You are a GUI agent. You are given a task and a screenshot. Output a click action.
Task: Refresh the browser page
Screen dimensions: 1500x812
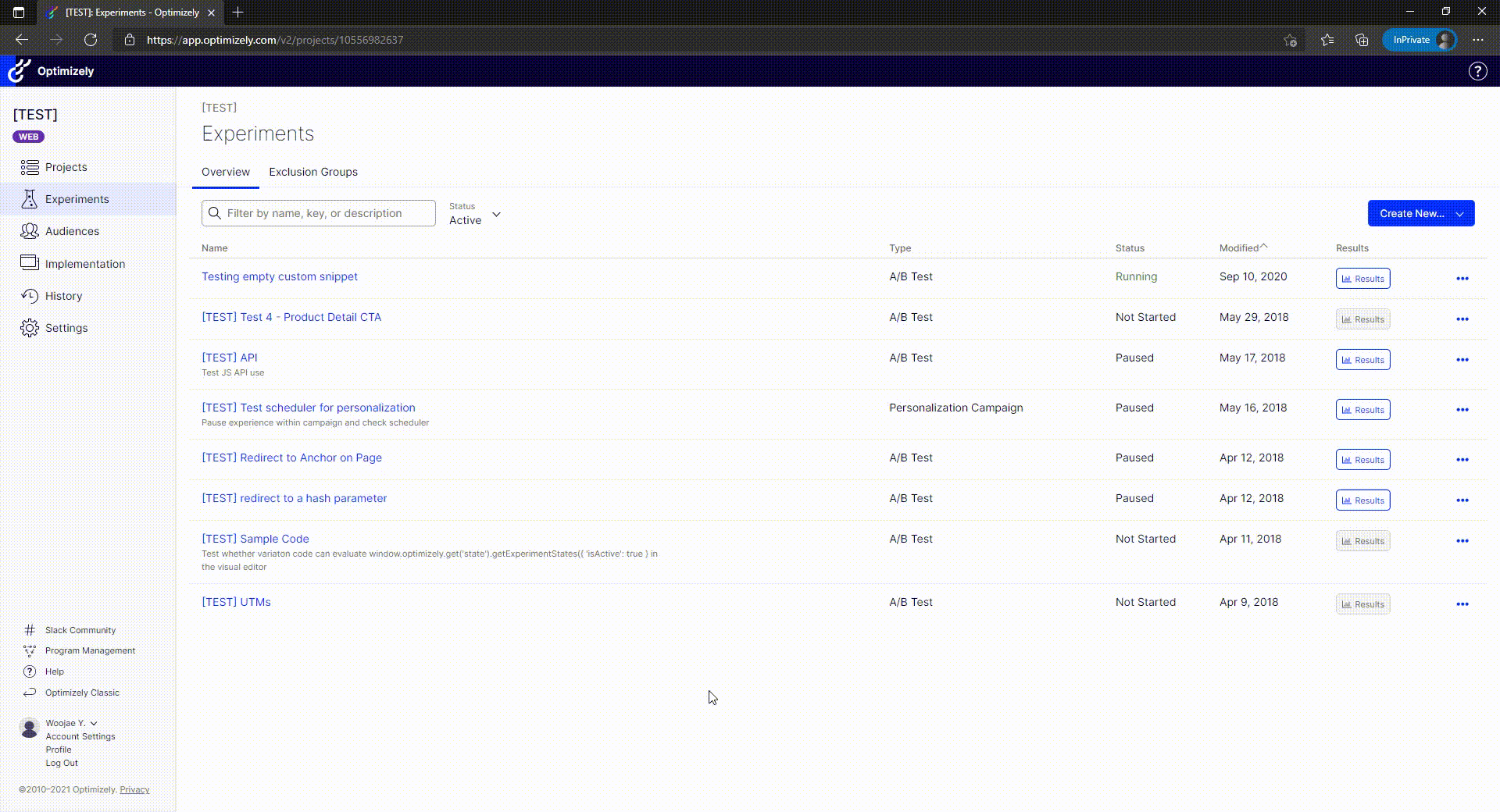click(x=91, y=40)
